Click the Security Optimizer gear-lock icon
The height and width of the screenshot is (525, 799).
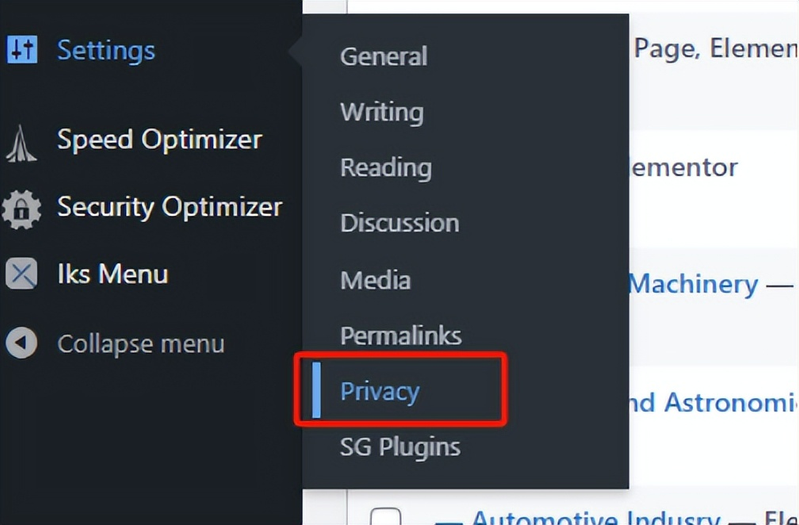click(x=21, y=208)
